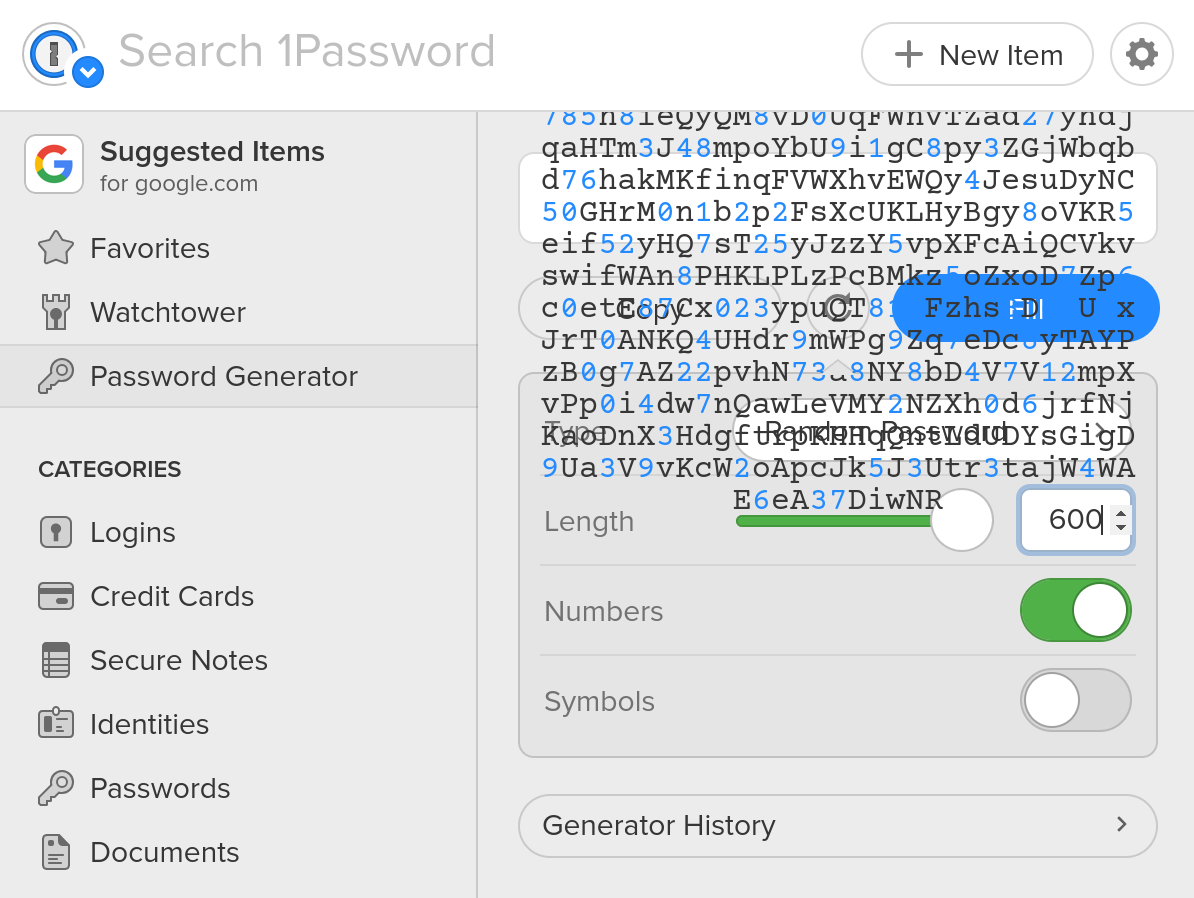Screen dimensions: 1194x898
Task: Click the Google Suggested Items icon
Action: [x=54, y=164]
